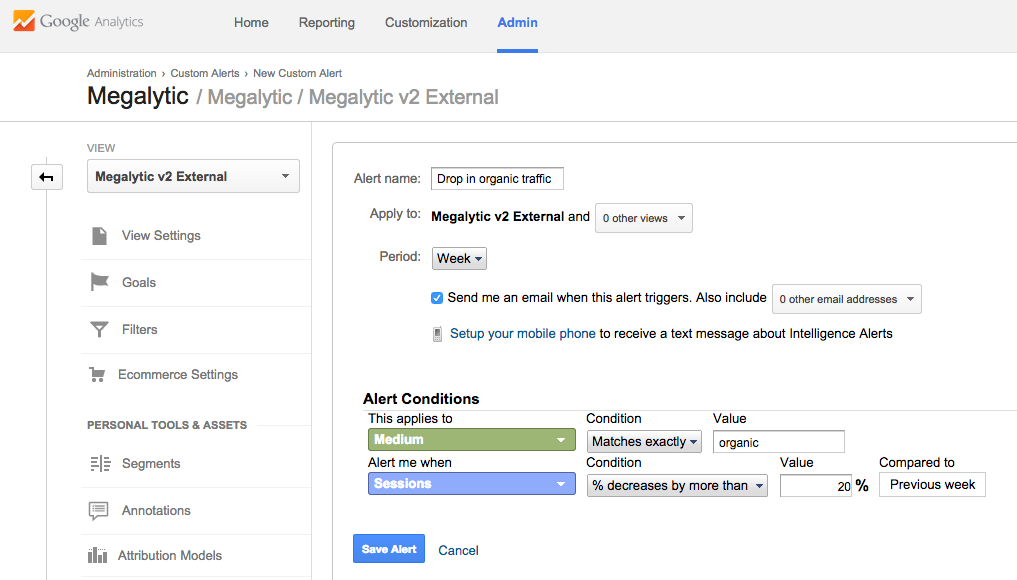This screenshot has width=1017, height=580.
Task: Click the Segments icon in sidebar
Action: click(99, 464)
